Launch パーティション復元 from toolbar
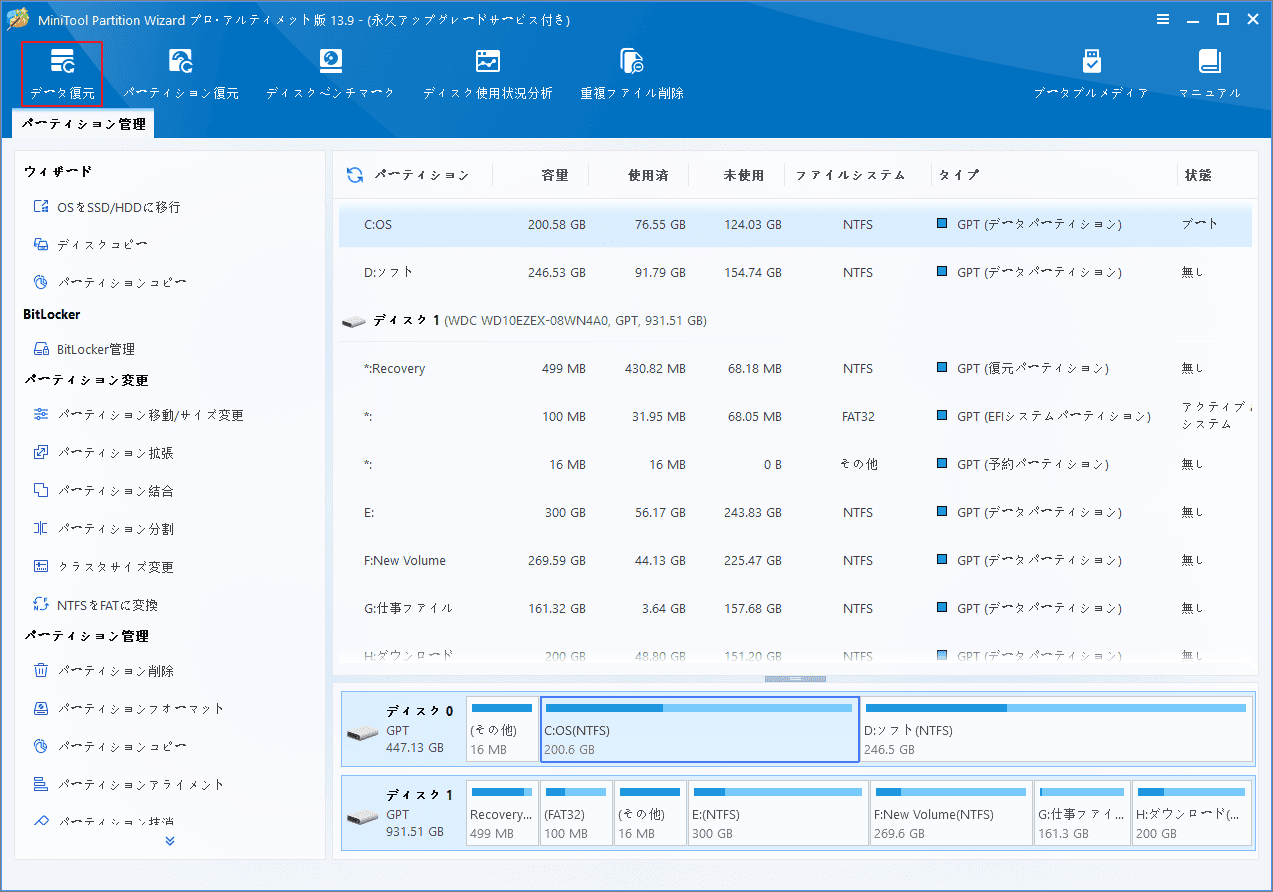 [x=181, y=74]
